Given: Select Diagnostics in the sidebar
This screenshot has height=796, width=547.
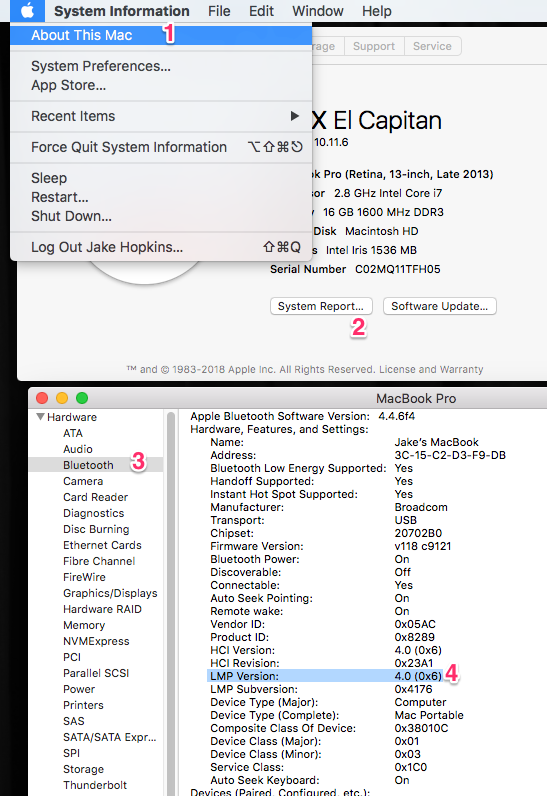Looking at the screenshot, I should [93, 513].
